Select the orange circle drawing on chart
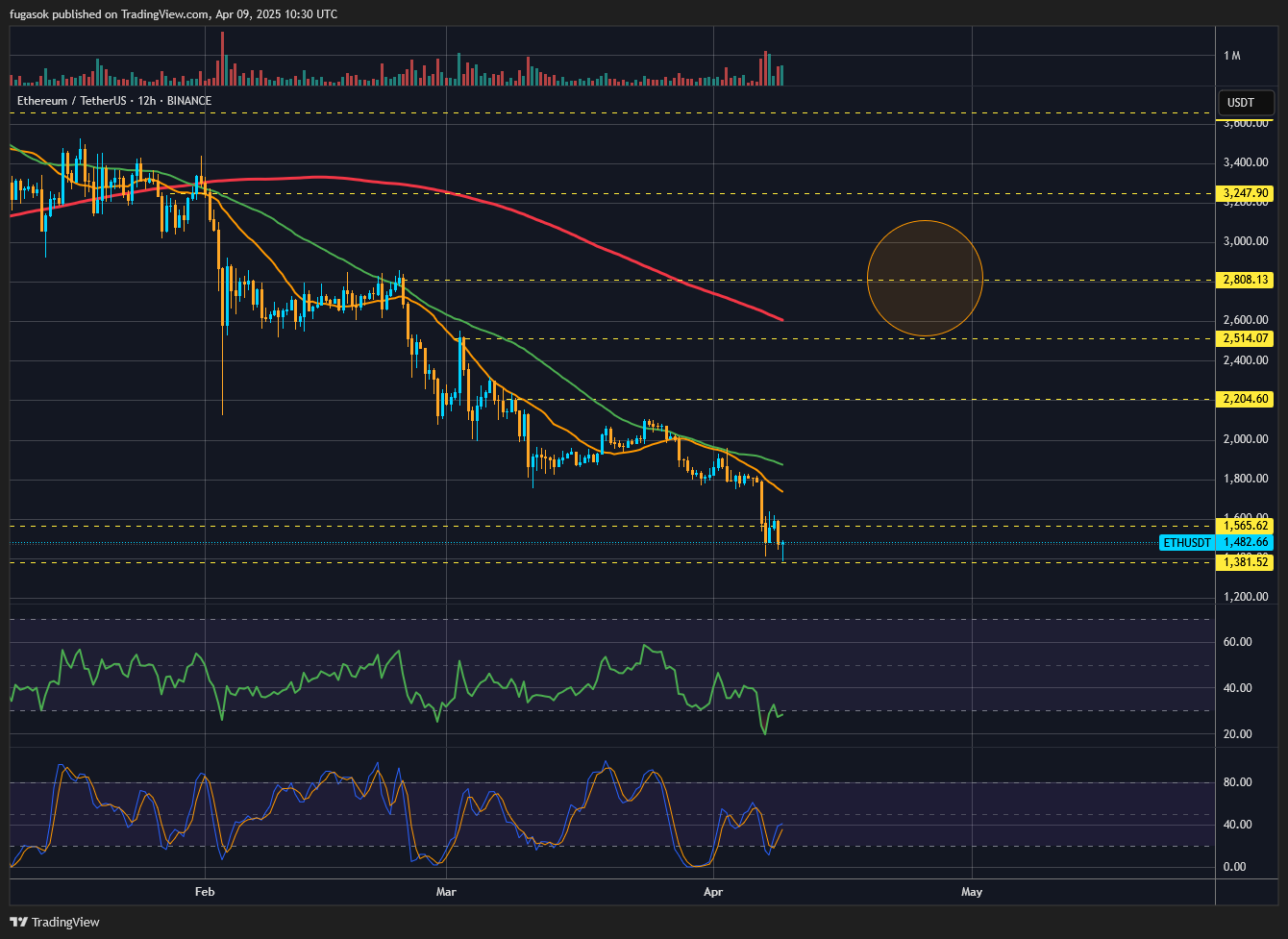The image size is (1288, 939). coord(925,279)
